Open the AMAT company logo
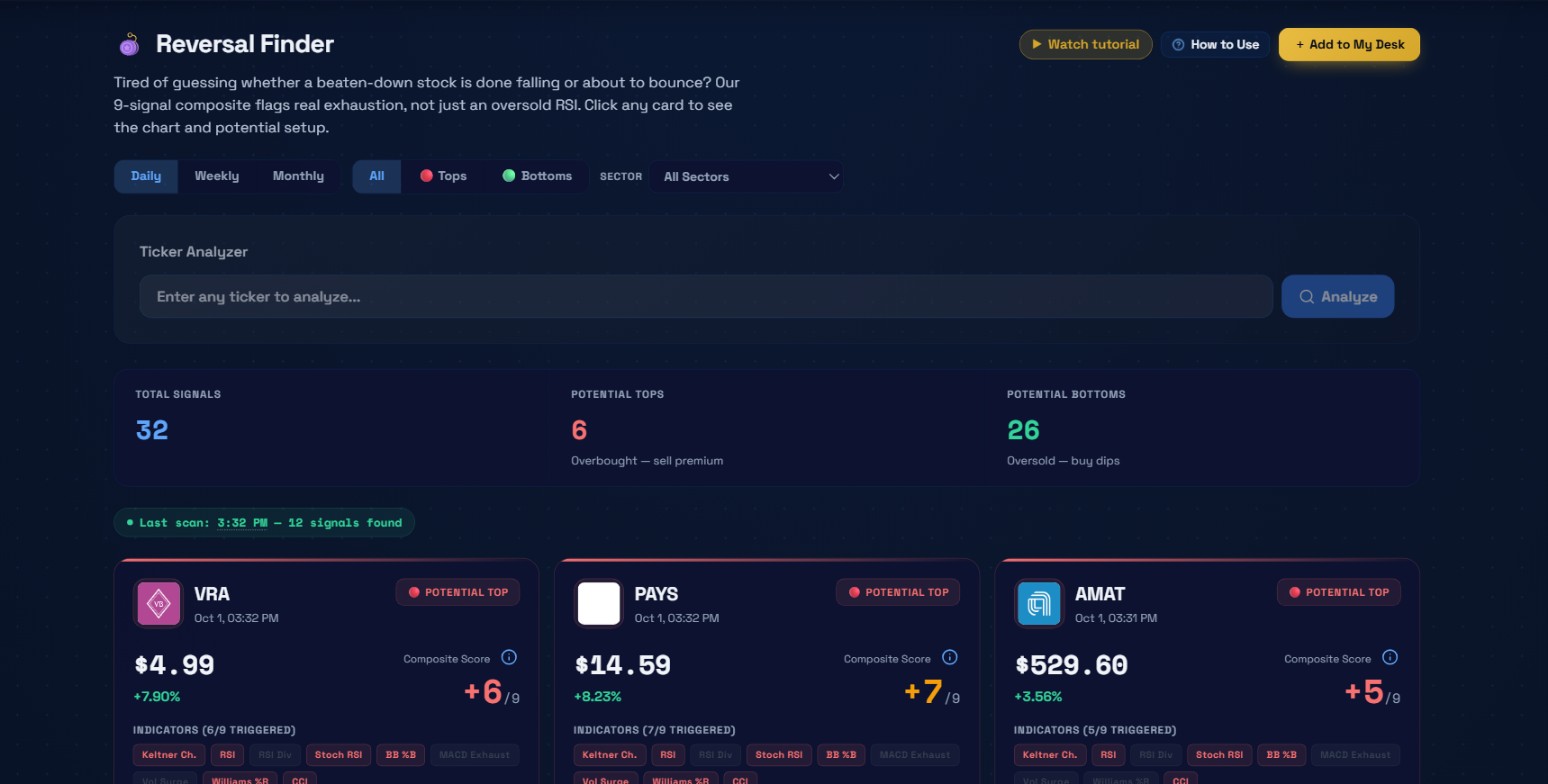 click(1038, 604)
